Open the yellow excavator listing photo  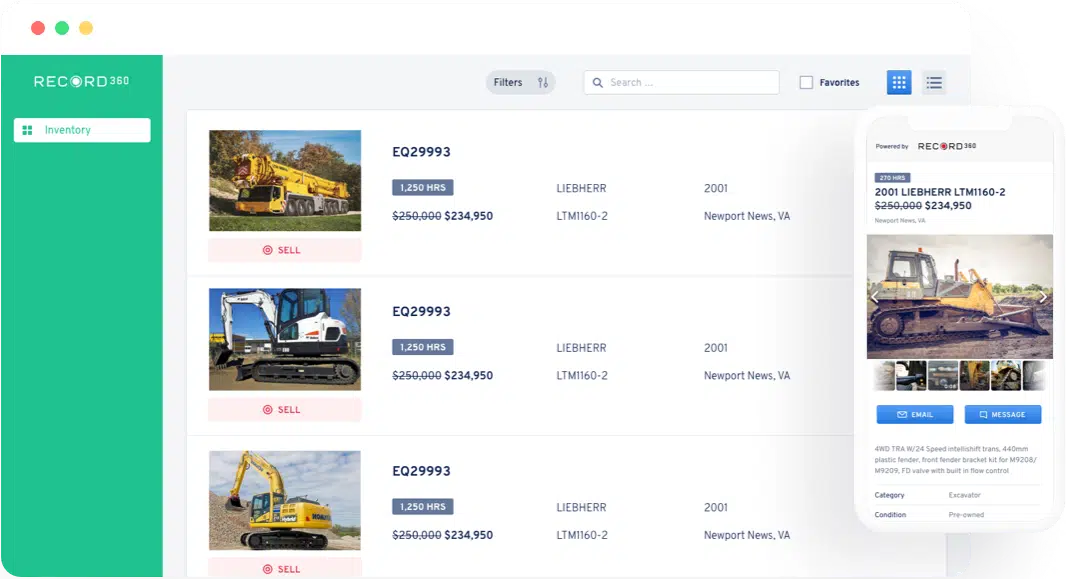coord(285,499)
